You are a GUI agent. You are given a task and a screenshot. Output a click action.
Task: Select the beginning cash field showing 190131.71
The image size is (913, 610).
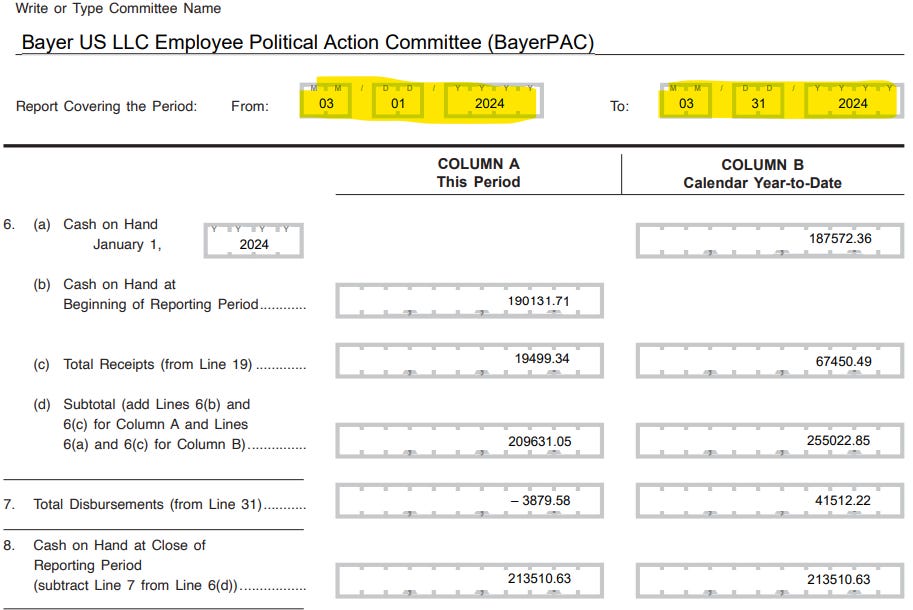[470, 301]
